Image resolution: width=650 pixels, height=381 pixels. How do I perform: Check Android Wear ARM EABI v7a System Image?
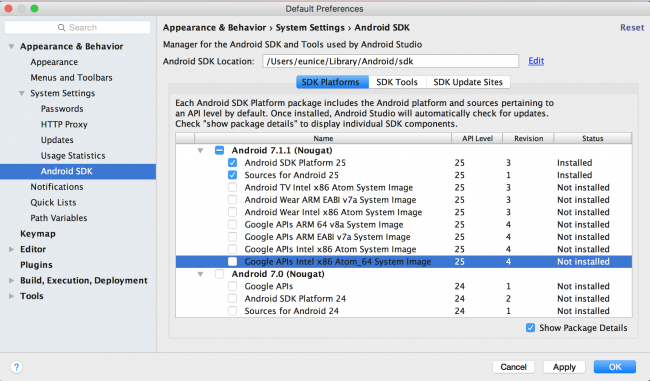233,200
